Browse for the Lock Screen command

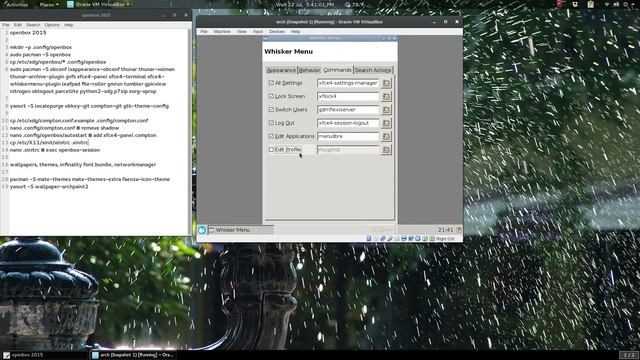tap(386, 96)
